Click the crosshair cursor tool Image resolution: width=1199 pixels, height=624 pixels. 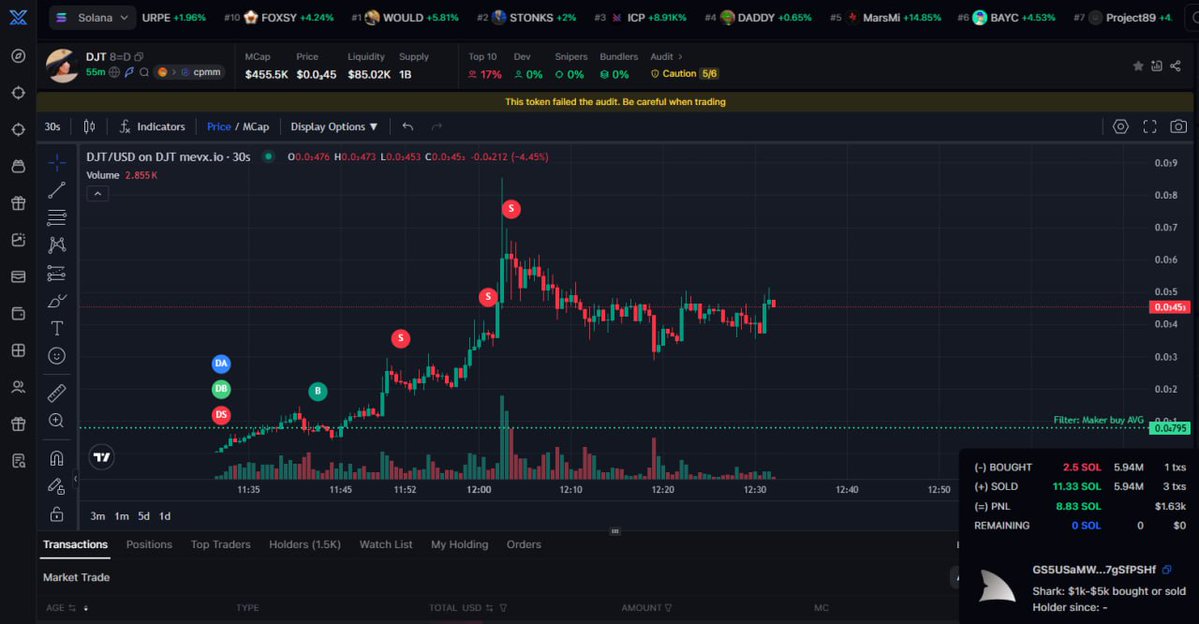click(57, 163)
